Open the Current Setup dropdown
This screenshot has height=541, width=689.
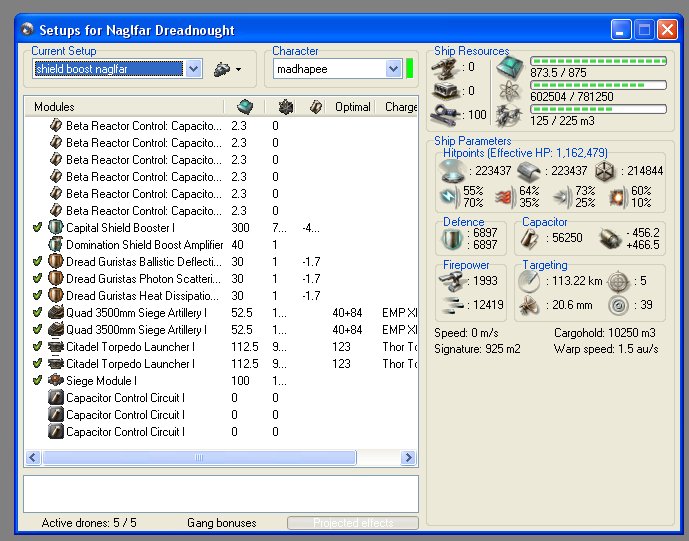pyautogui.click(x=194, y=69)
